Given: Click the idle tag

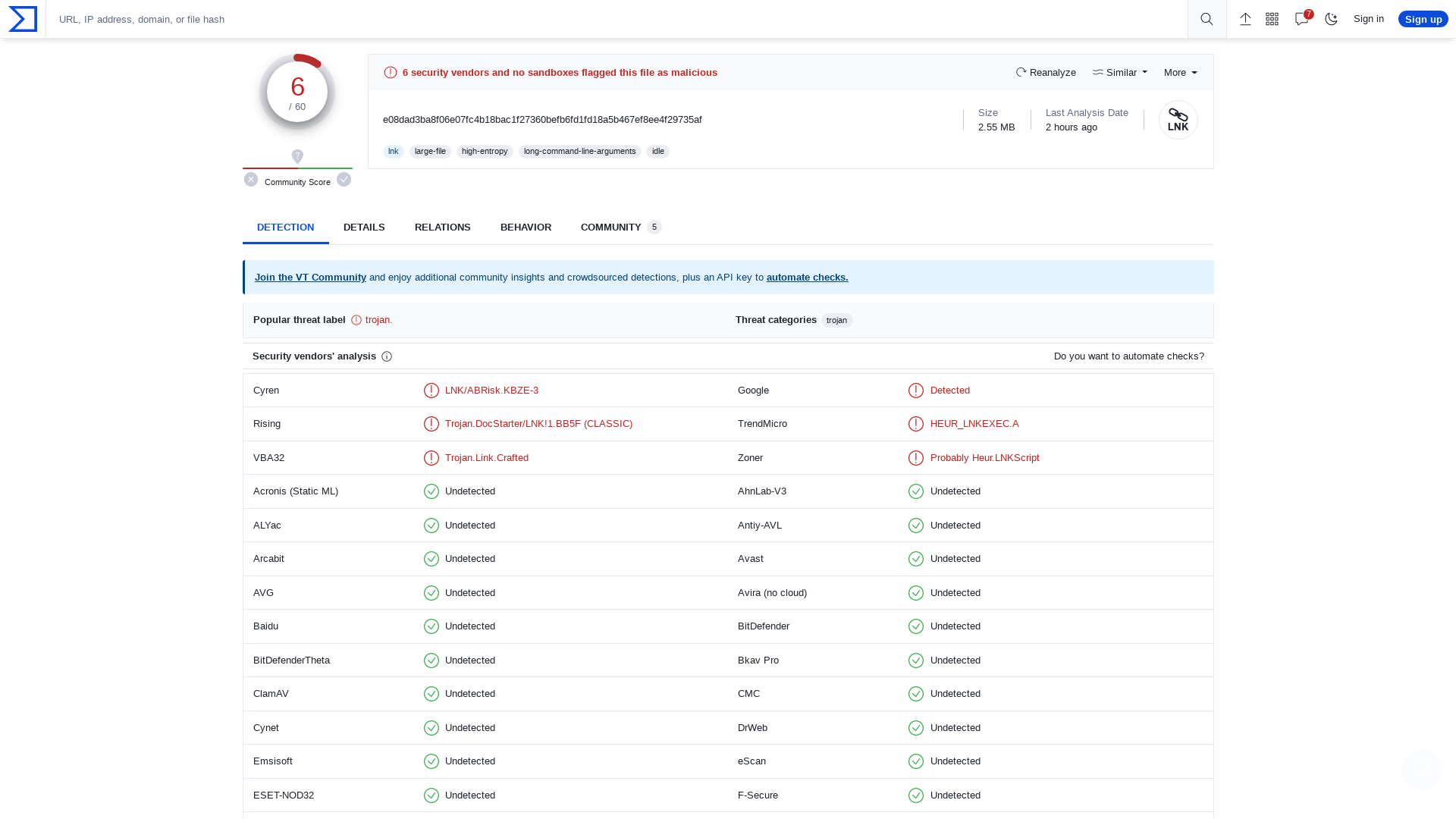Looking at the screenshot, I should [x=658, y=152].
